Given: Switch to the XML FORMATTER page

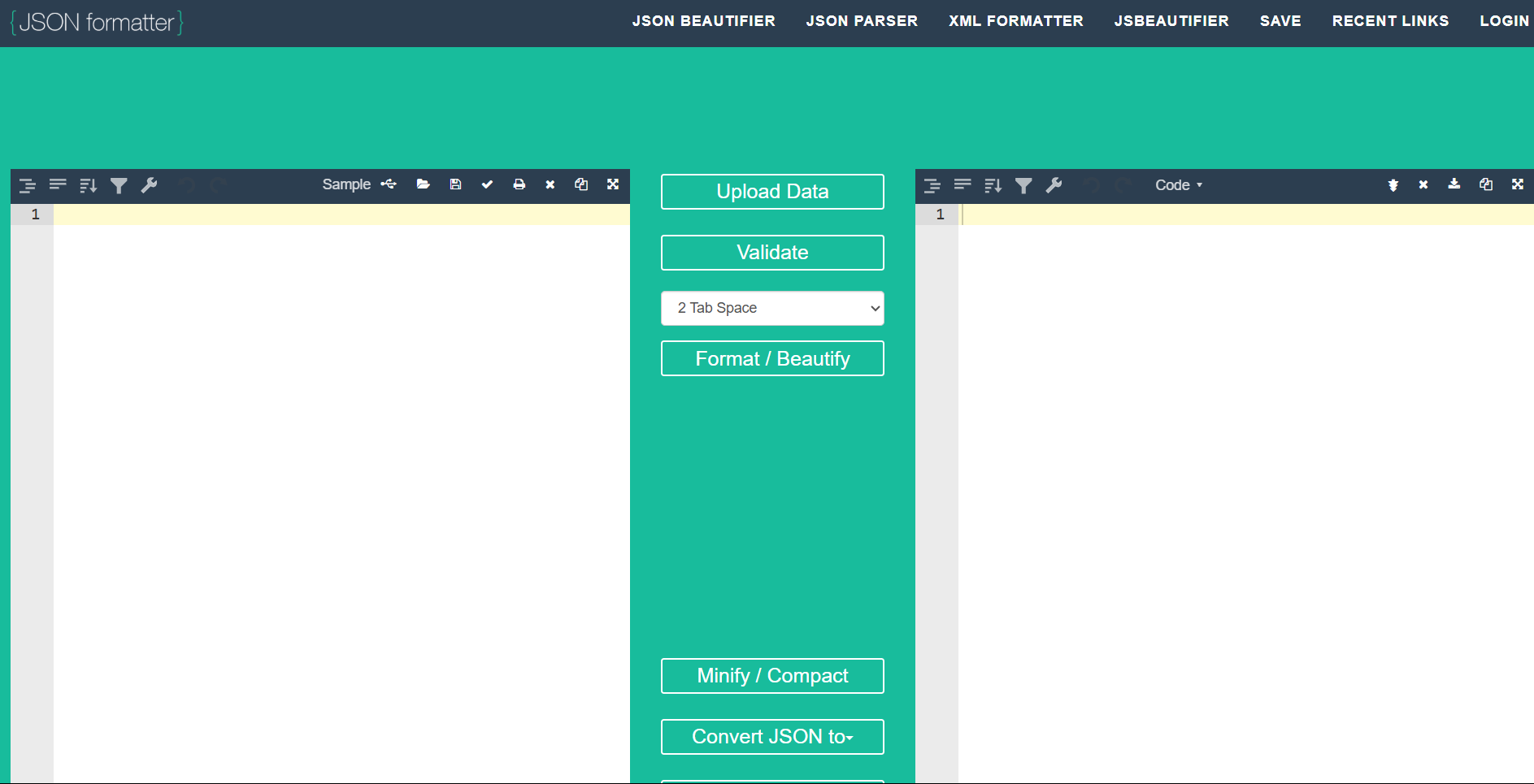Looking at the screenshot, I should [x=1015, y=20].
